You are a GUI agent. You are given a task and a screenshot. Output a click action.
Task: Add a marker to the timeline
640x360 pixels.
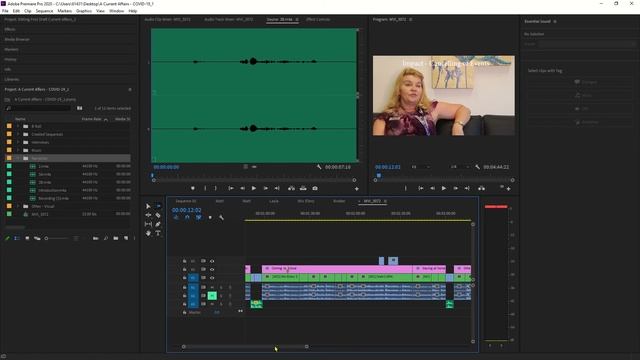tap(210, 218)
